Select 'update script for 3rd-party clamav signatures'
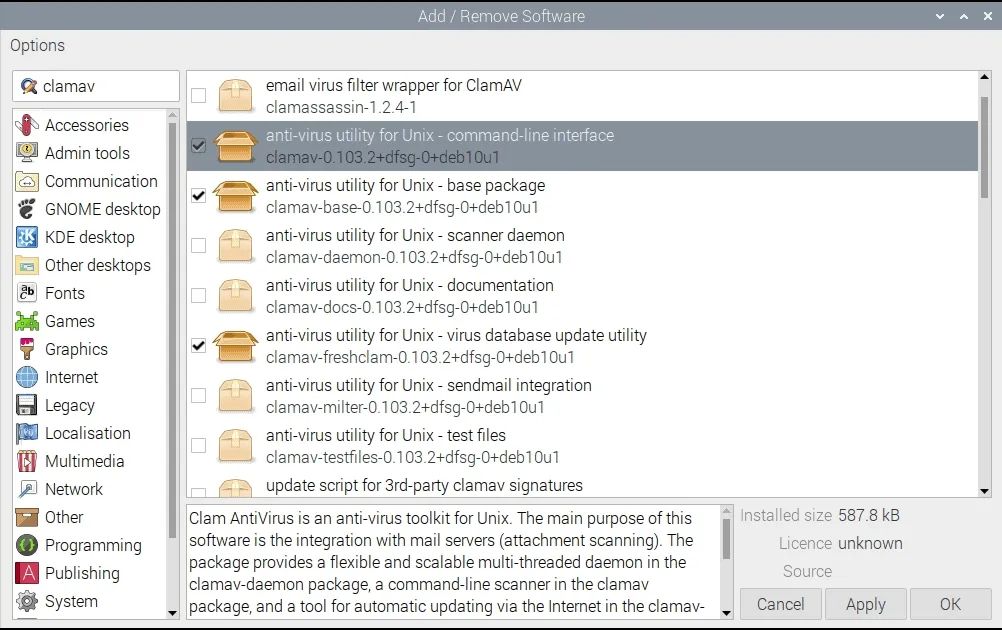1002x630 pixels. click(x=582, y=485)
